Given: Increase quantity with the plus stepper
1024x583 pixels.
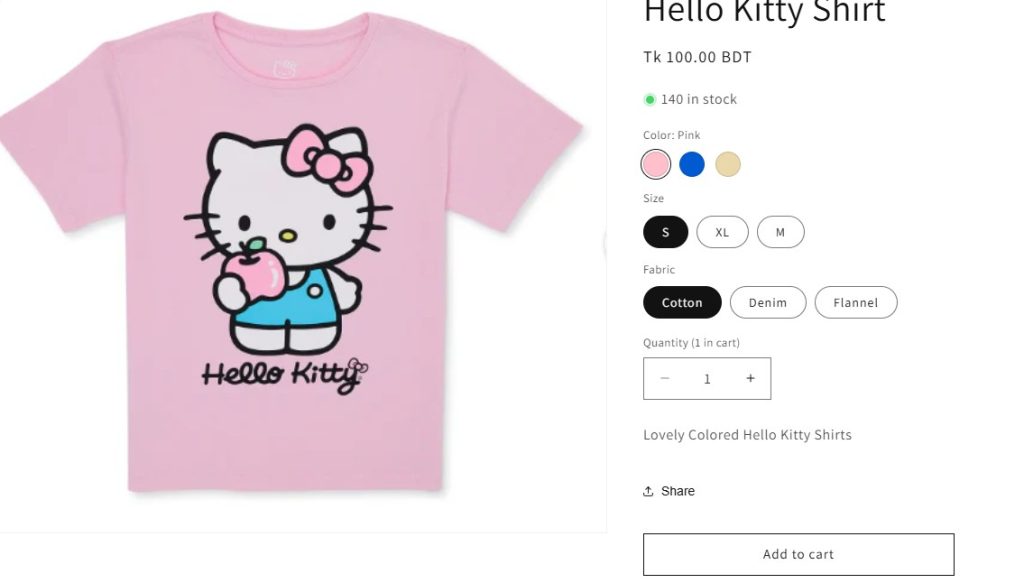Looking at the screenshot, I should point(750,378).
